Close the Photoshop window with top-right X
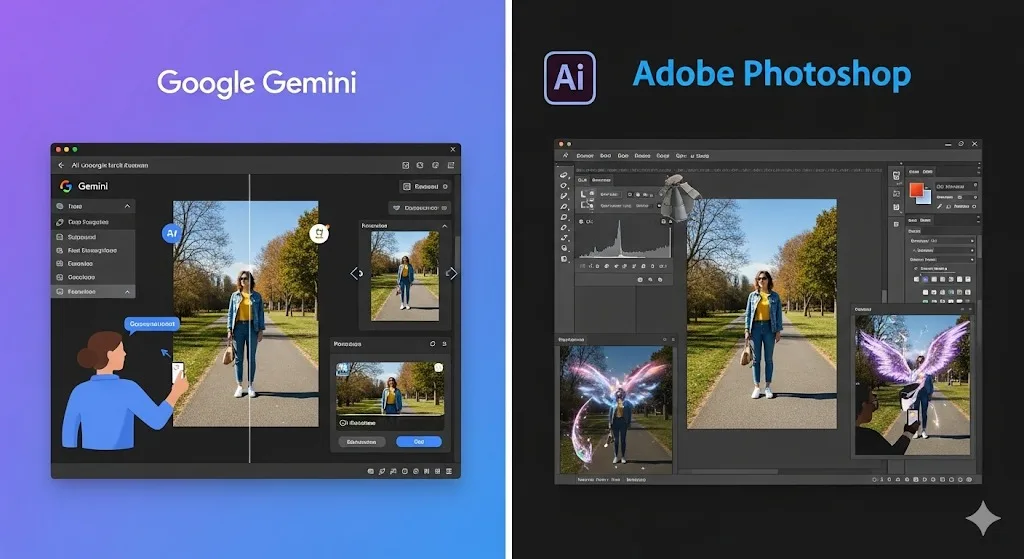This screenshot has height=559, width=1024. pos(974,144)
